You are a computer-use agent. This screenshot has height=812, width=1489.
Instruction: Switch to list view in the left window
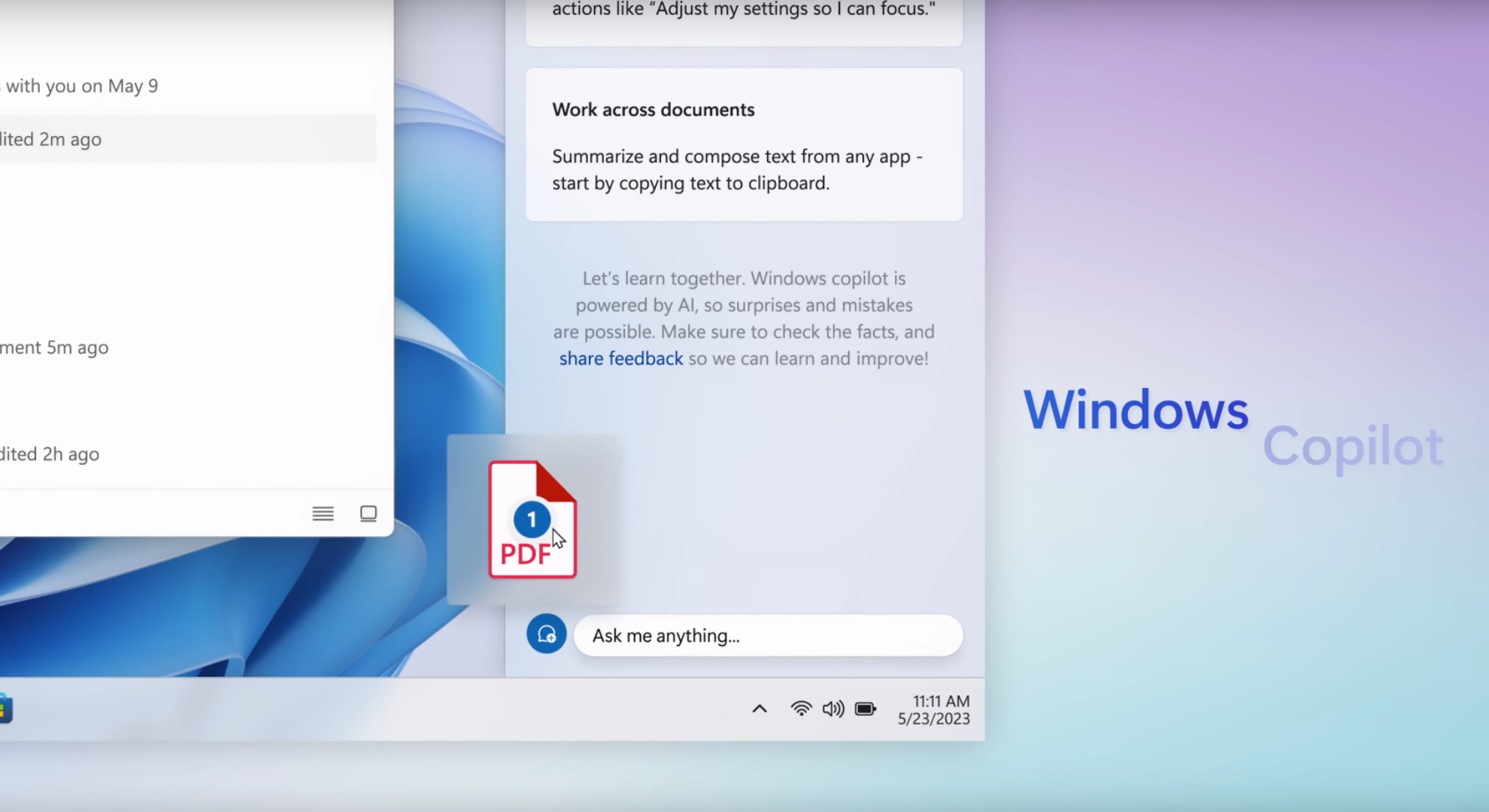(x=323, y=514)
